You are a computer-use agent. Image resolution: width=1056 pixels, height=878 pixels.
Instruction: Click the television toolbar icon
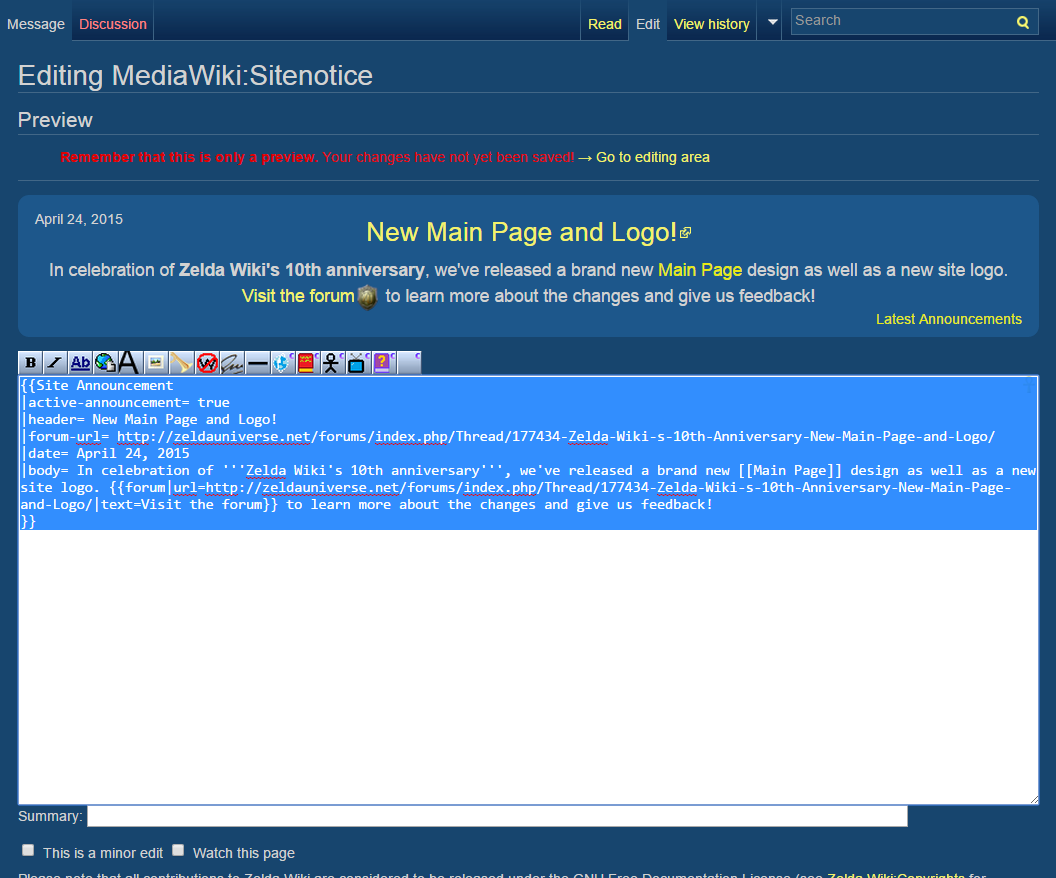(x=358, y=363)
